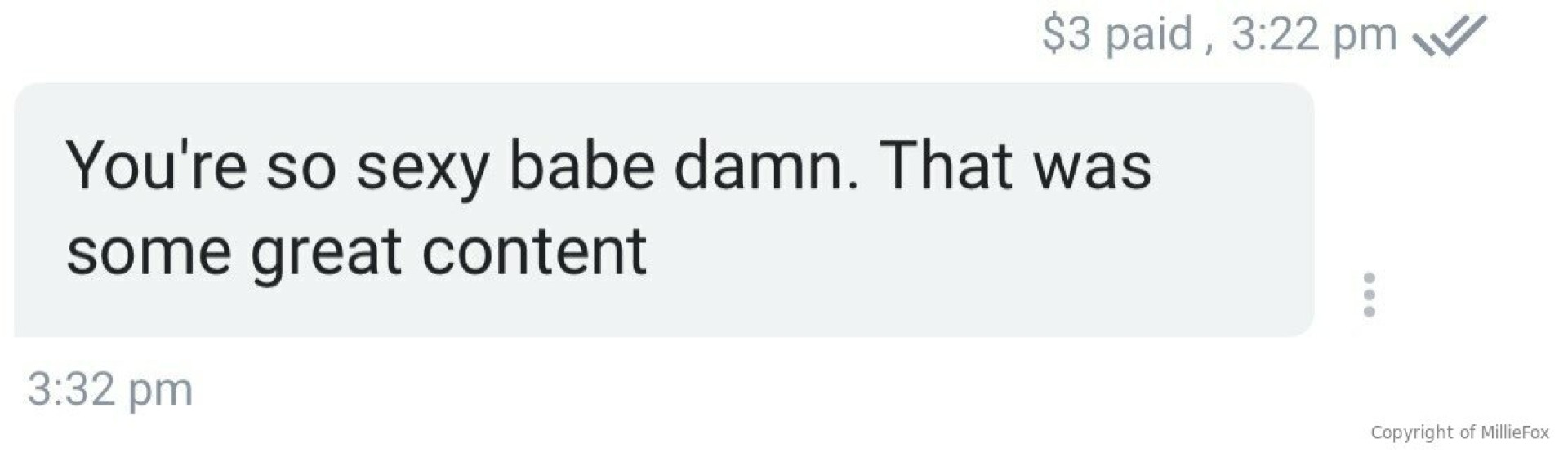
Task: Click the double checkmark read receipt
Action: (1450, 37)
